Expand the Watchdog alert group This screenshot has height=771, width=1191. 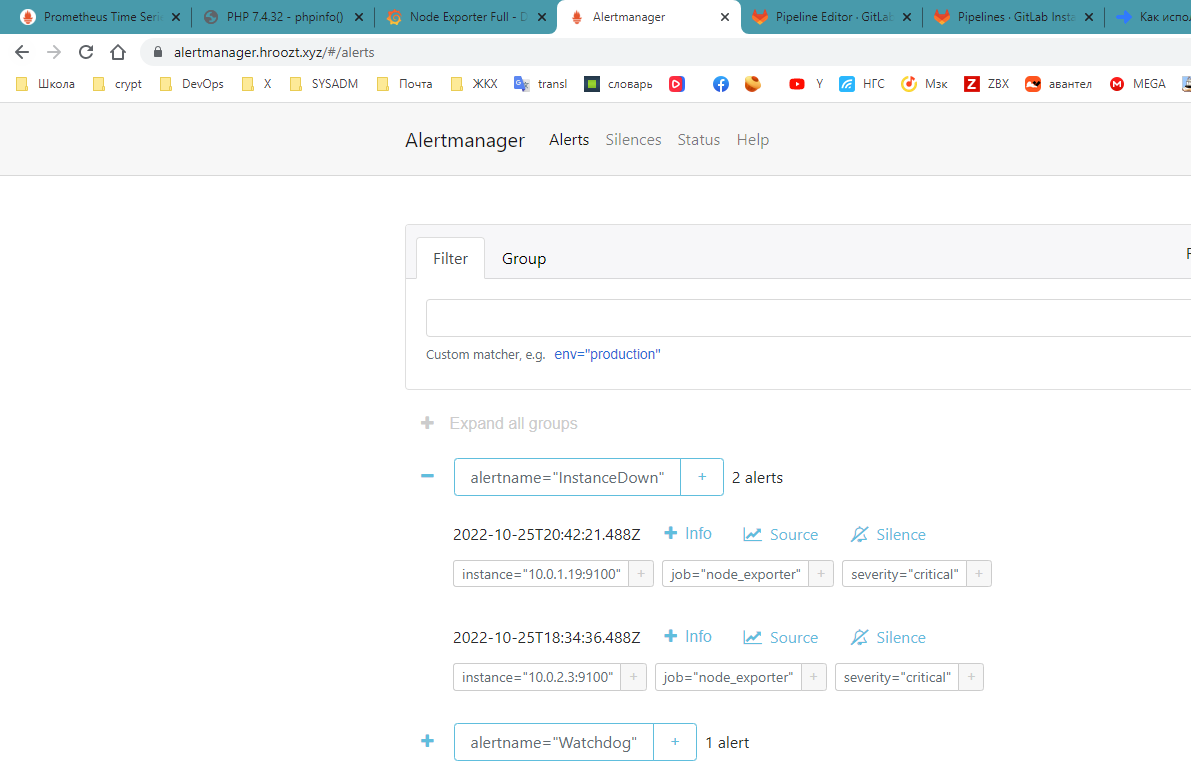(427, 741)
